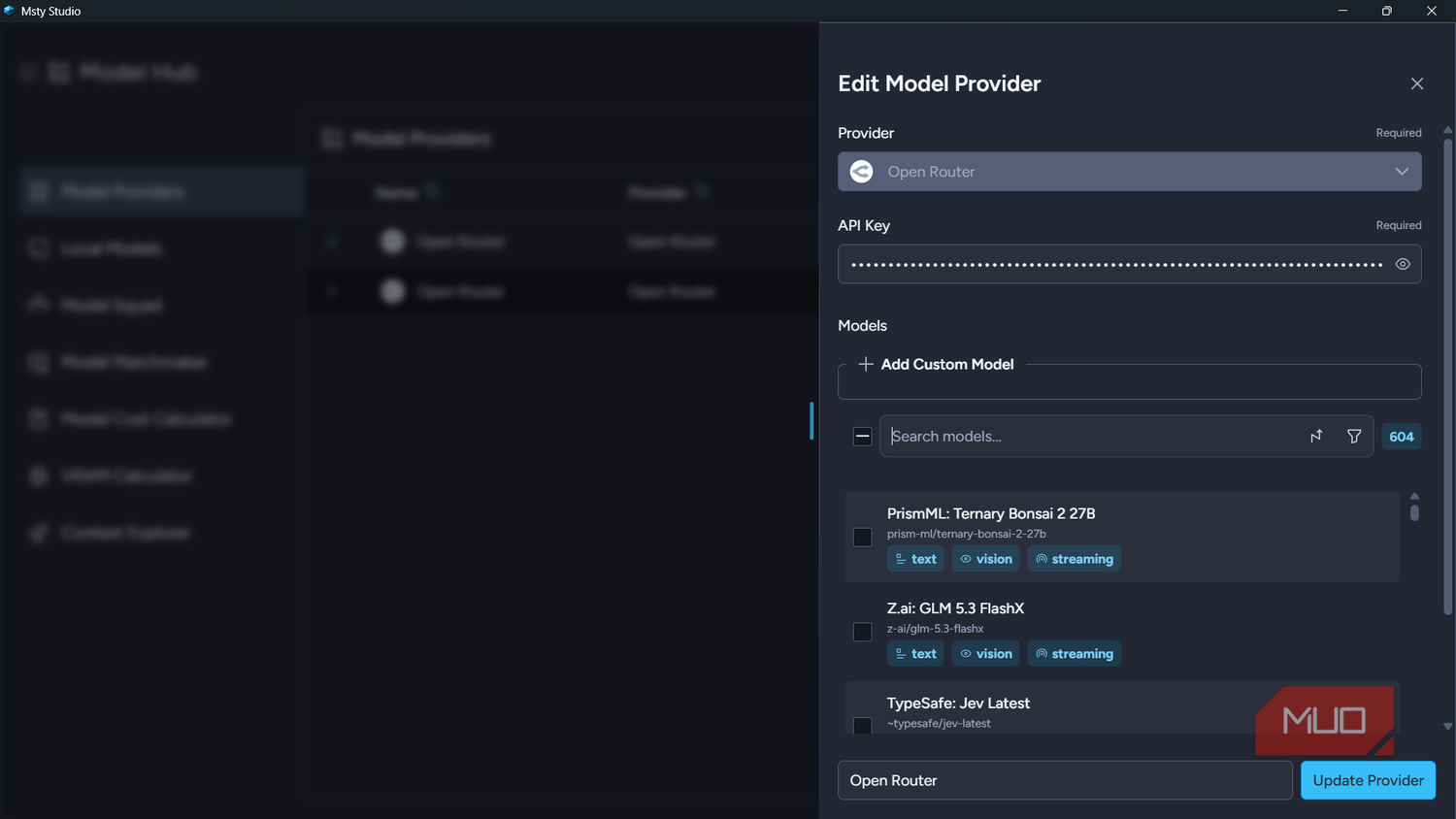The height and width of the screenshot is (819, 1456).
Task: Minimize the Msty Studio window
Action: point(1342,11)
